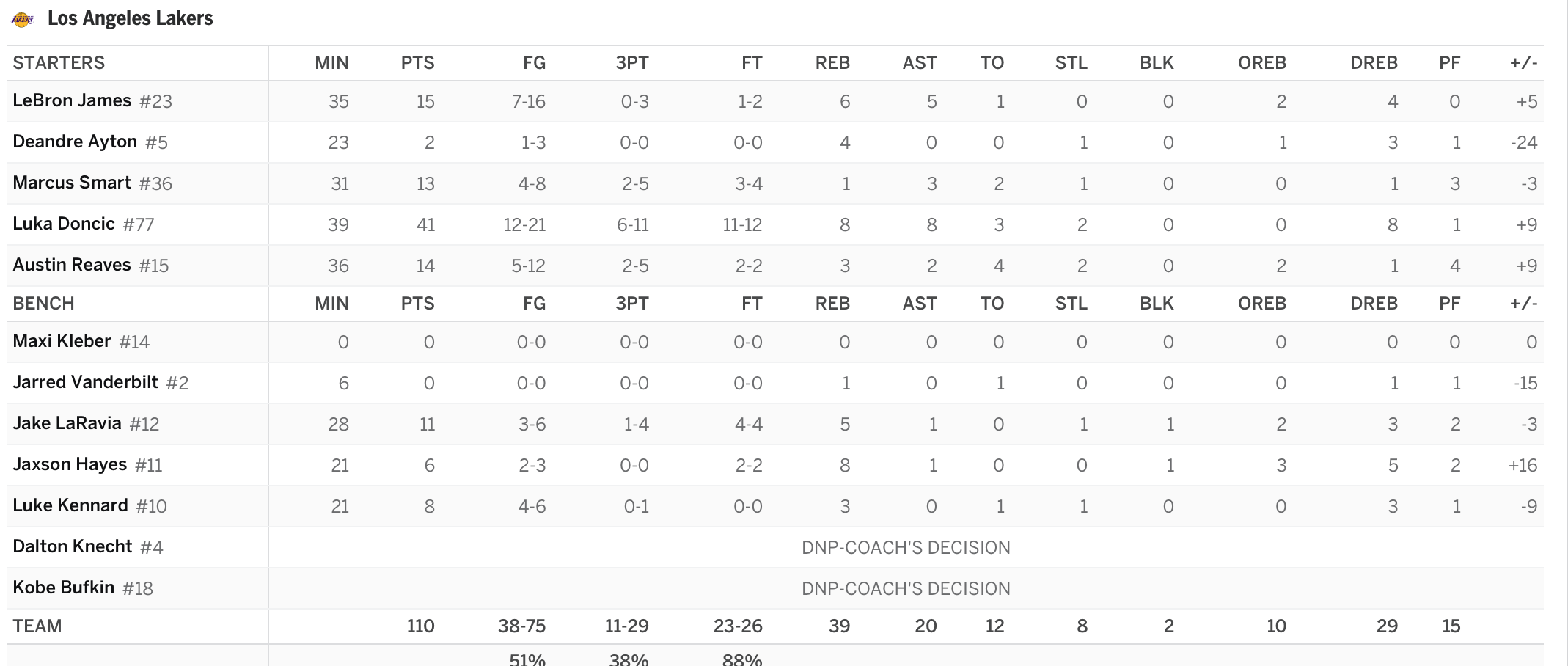1568x666 pixels.
Task: Open Luka Doncic player link
Action: point(64,224)
